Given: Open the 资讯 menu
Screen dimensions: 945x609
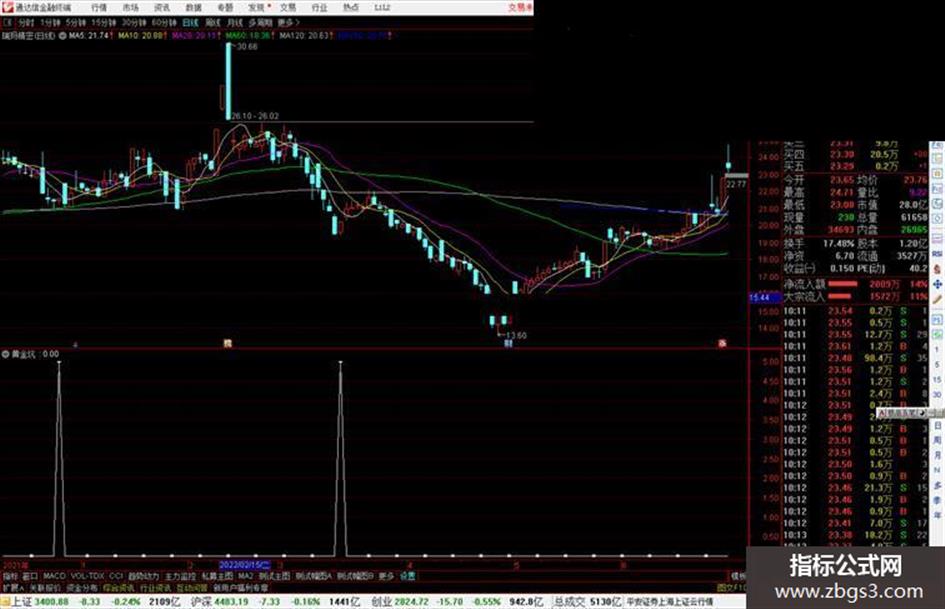Looking at the screenshot, I should pyautogui.click(x=162, y=7).
